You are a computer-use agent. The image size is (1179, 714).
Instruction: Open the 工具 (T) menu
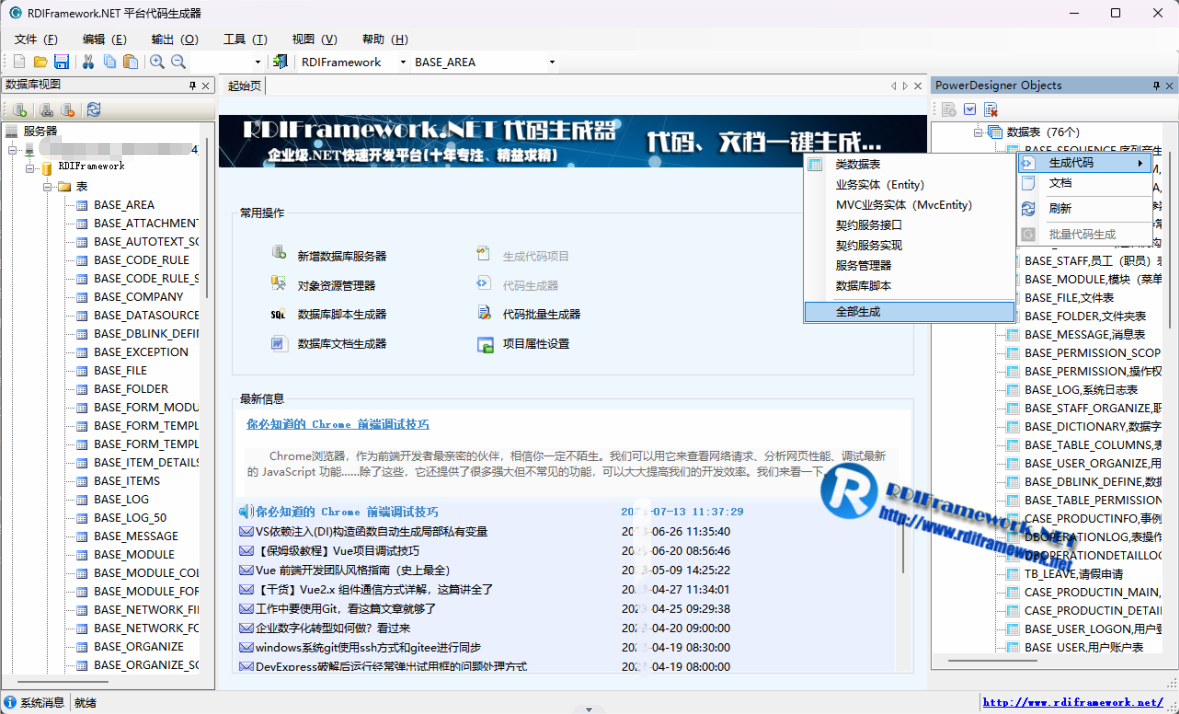[244, 39]
